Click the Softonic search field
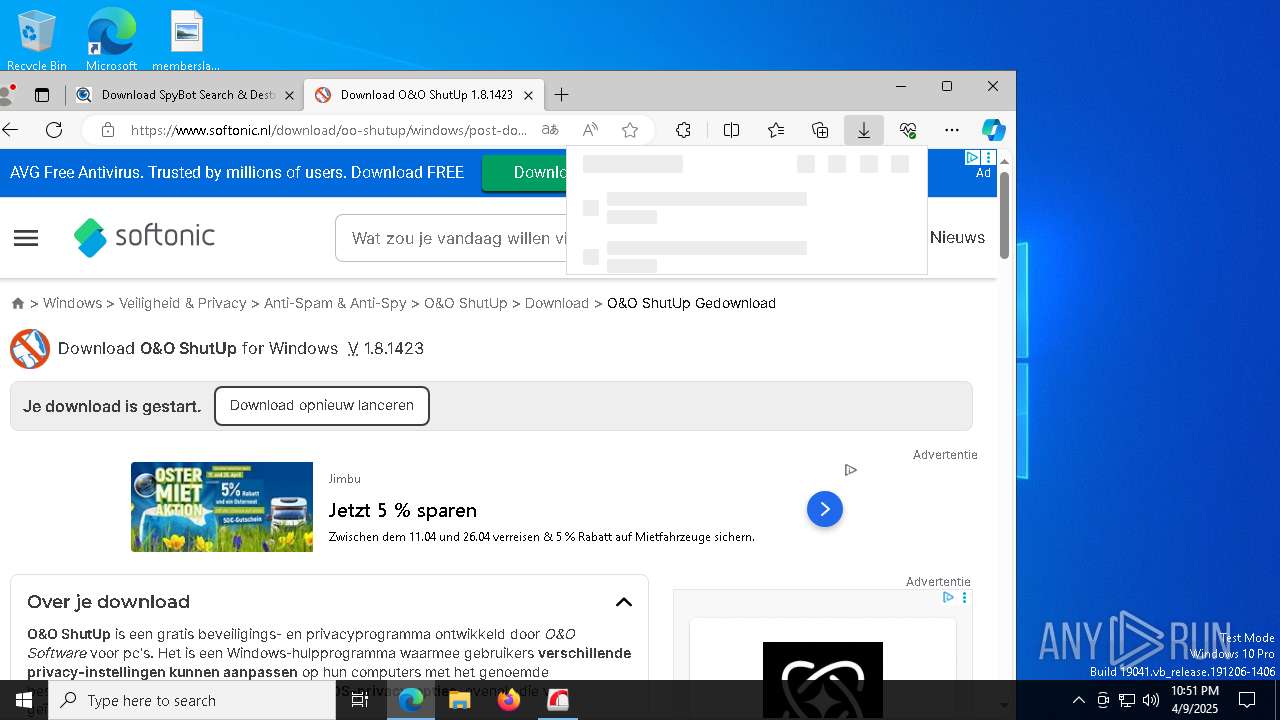This screenshot has height=720, width=1280. tap(452, 238)
